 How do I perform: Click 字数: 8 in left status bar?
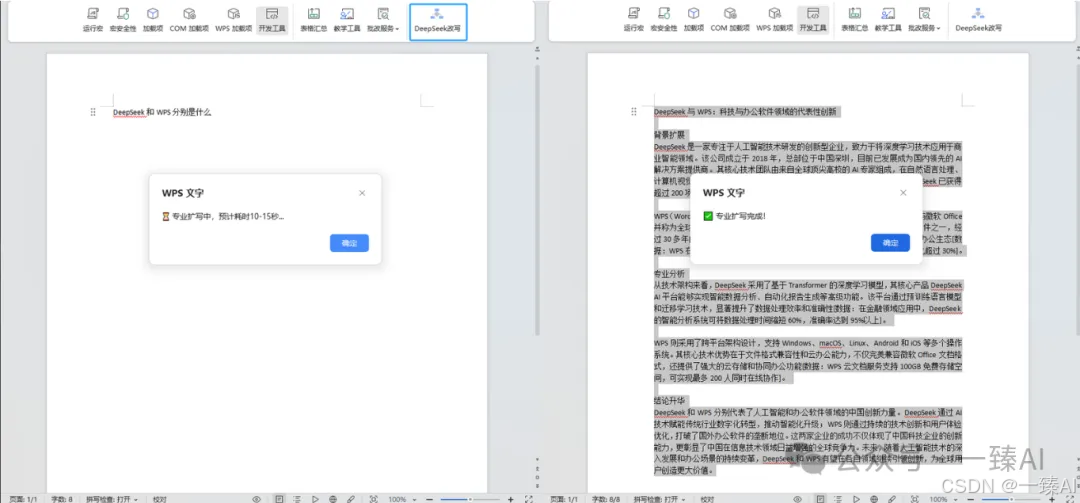(61, 498)
